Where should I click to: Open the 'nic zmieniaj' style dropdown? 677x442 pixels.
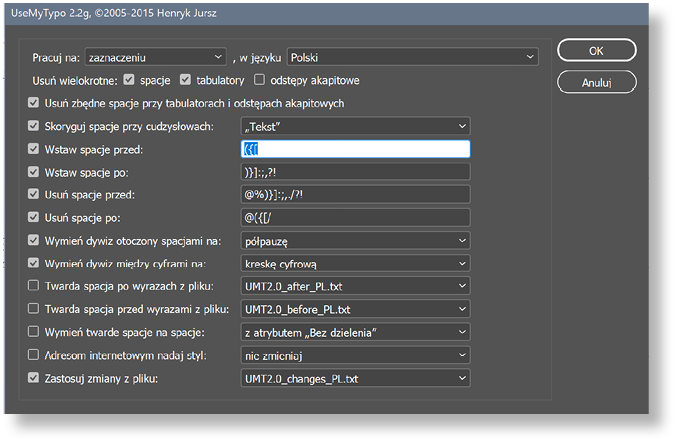point(355,356)
